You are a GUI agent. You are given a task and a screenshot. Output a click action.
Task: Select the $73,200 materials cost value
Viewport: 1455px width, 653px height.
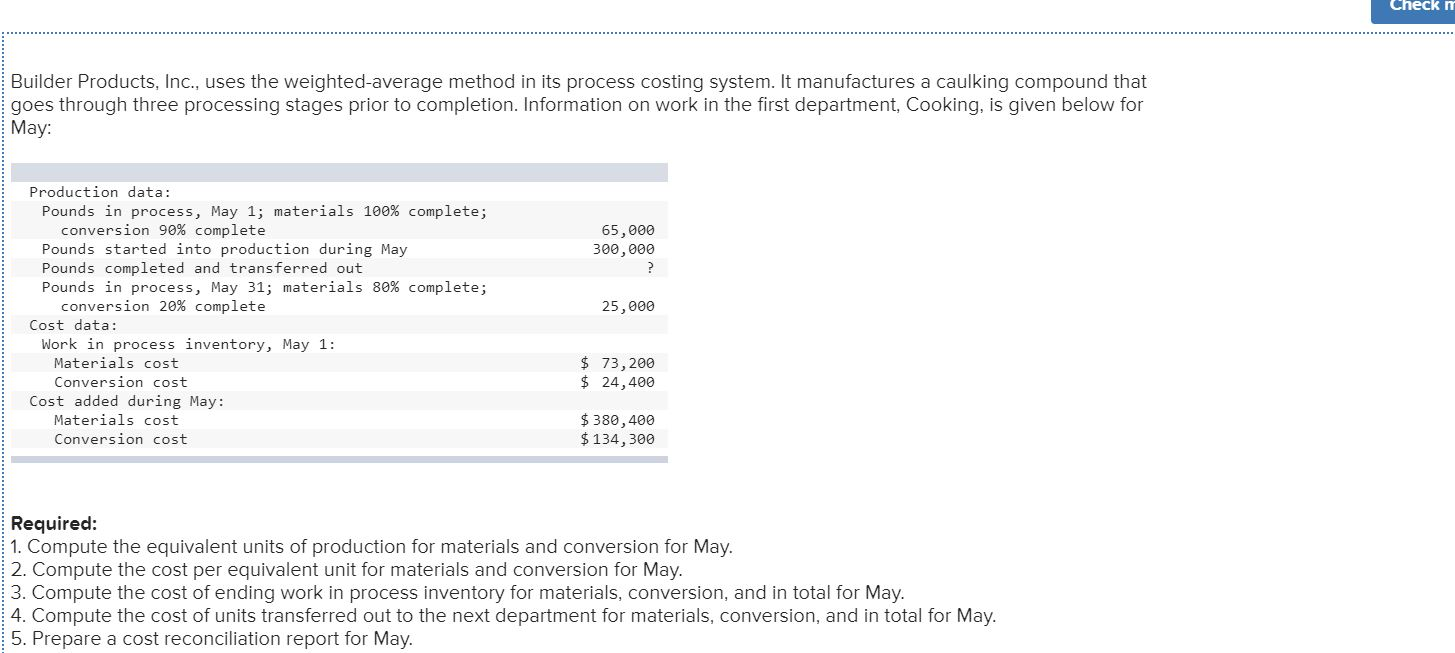(616, 362)
